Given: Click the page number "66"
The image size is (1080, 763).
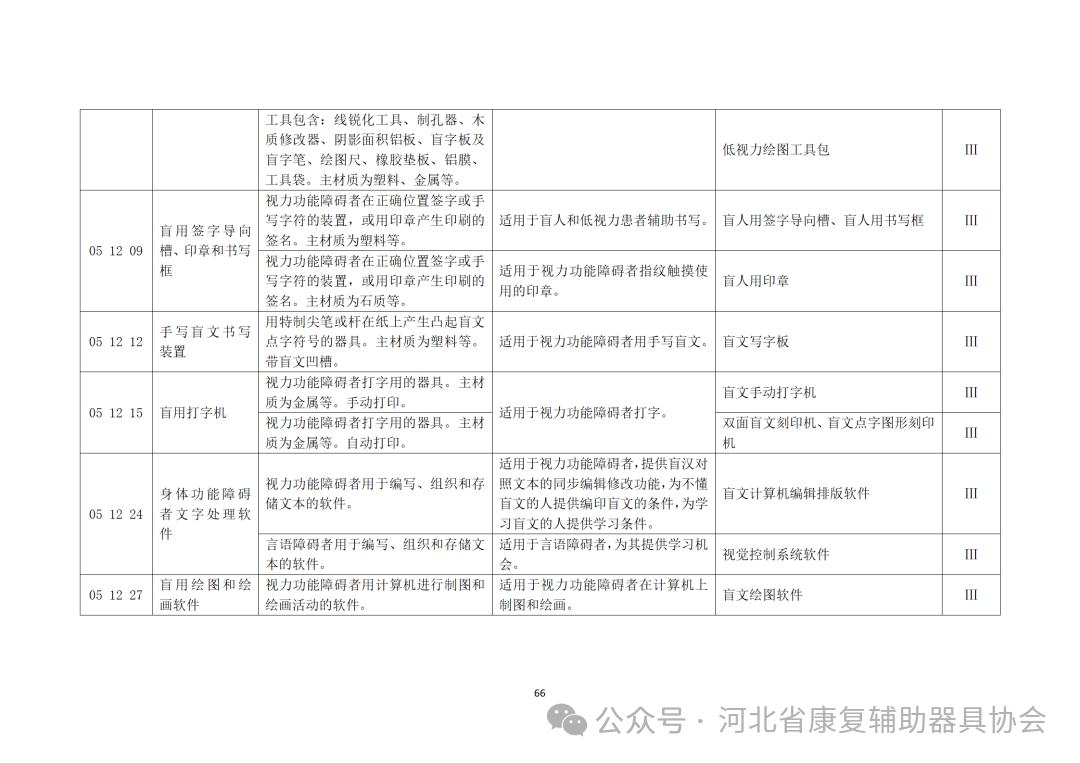Looking at the screenshot, I should point(539,692).
